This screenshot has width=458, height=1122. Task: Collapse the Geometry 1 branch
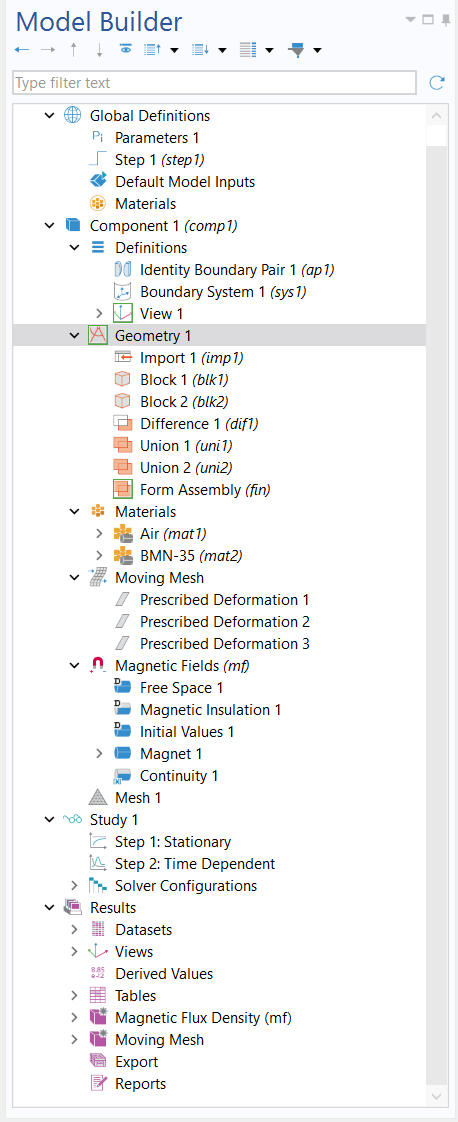74,335
